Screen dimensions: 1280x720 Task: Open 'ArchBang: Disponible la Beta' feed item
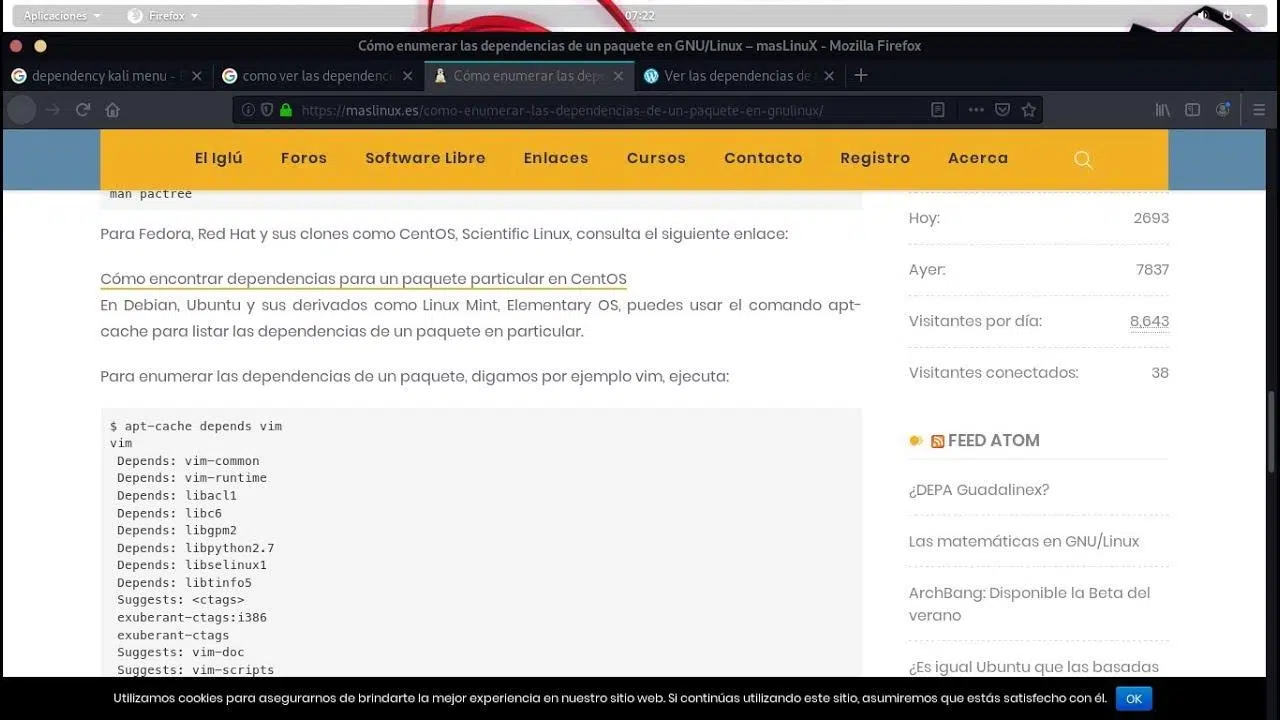pyautogui.click(x=1030, y=604)
